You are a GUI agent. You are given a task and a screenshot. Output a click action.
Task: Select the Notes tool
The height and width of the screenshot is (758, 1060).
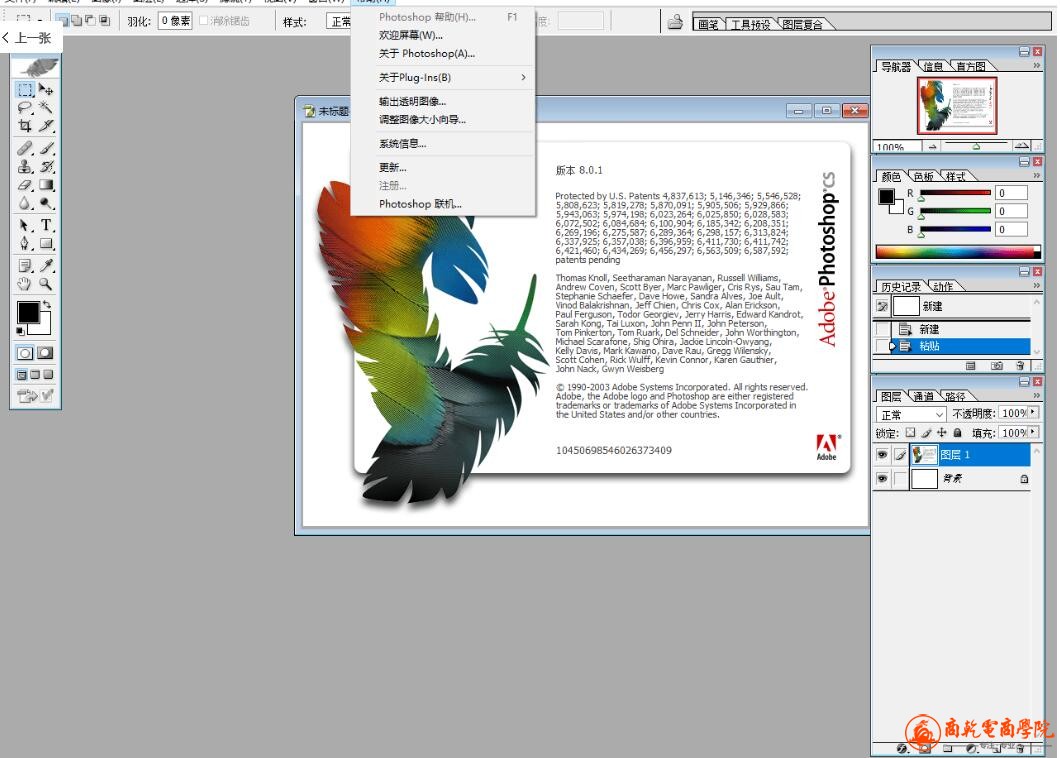25,266
